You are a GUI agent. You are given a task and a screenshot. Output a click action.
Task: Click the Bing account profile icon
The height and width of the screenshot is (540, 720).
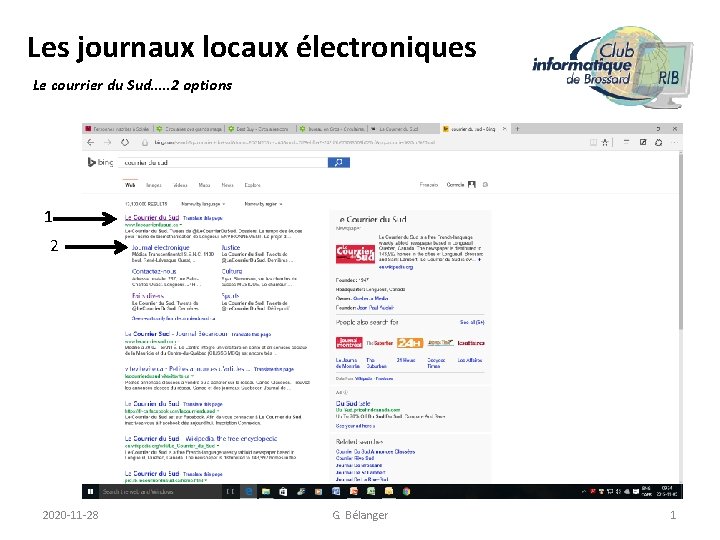(472, 185)
